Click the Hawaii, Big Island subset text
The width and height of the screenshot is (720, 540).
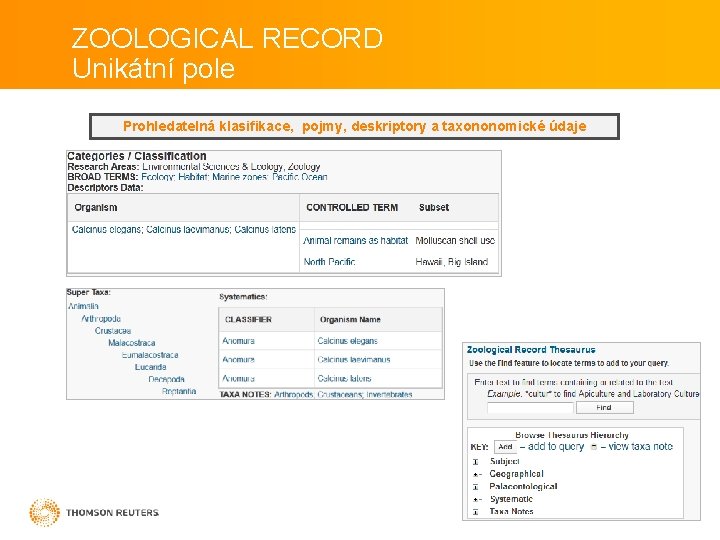(x=451, y=262)
